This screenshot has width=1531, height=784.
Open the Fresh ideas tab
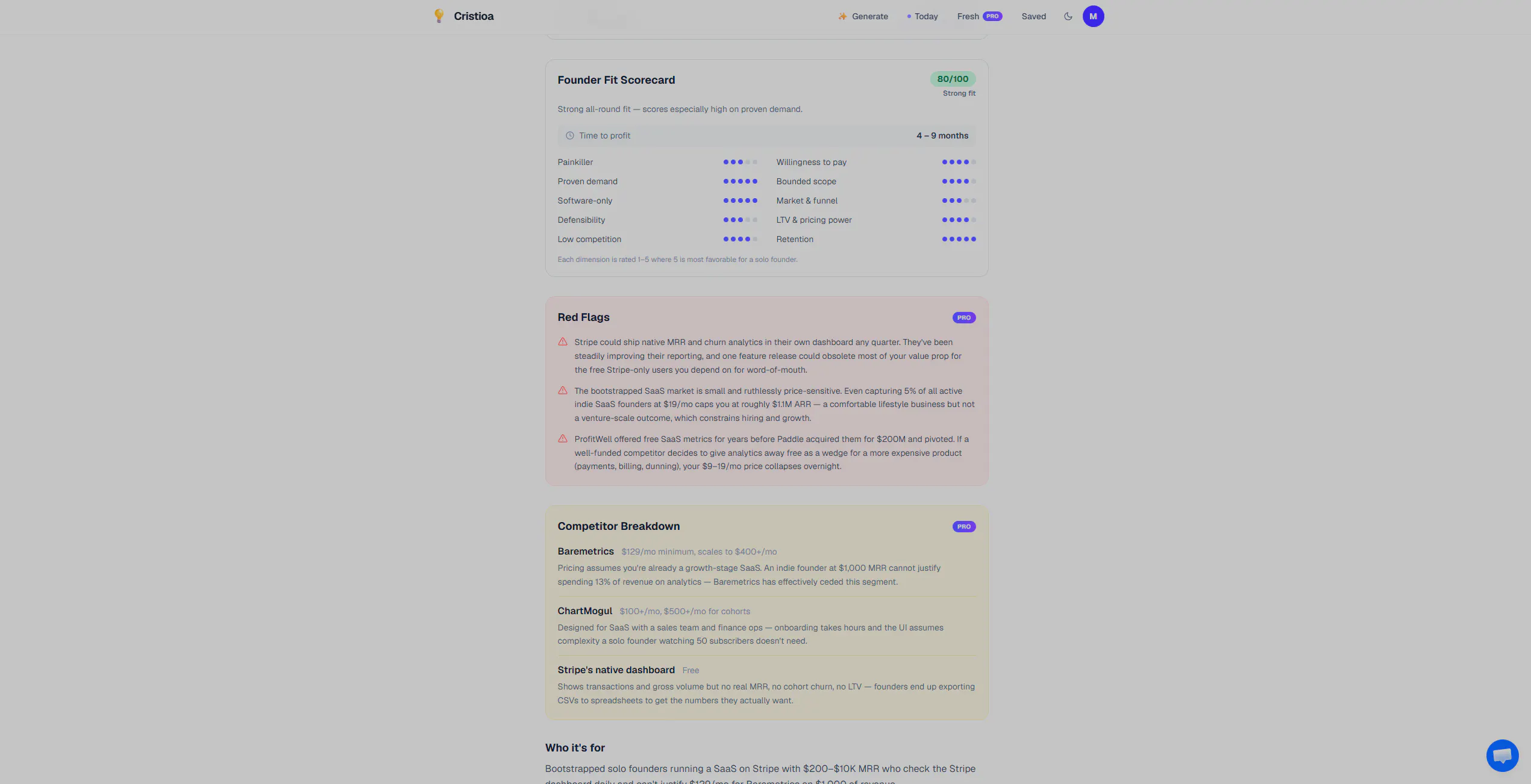[x=980, y=16]
